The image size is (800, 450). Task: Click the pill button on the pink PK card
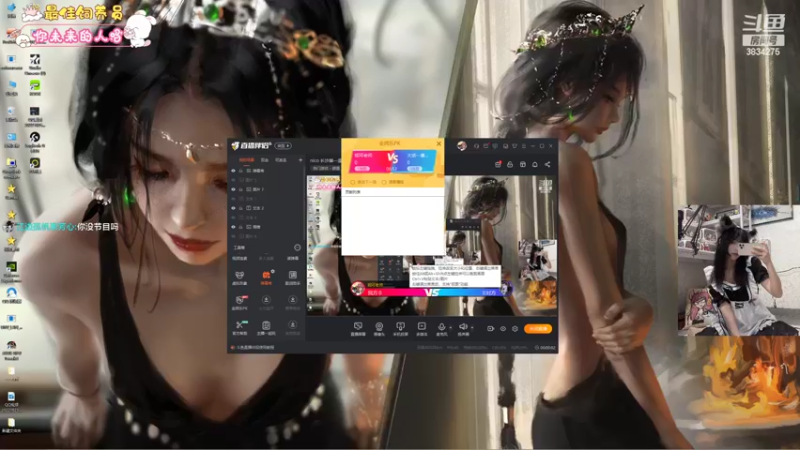[362, 168]
